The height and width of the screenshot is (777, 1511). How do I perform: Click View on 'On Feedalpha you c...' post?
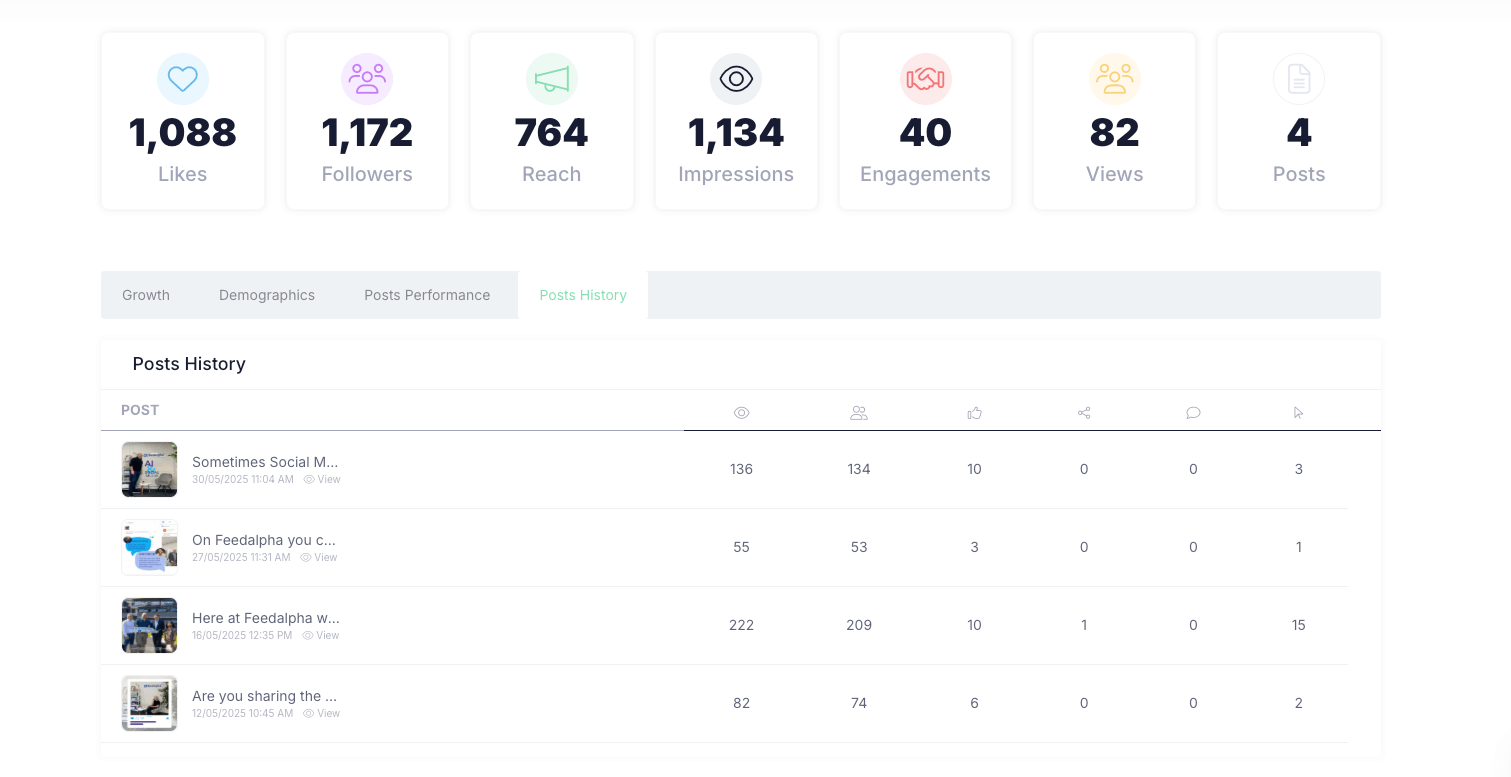pyautogui.click(x=320, y=558)
